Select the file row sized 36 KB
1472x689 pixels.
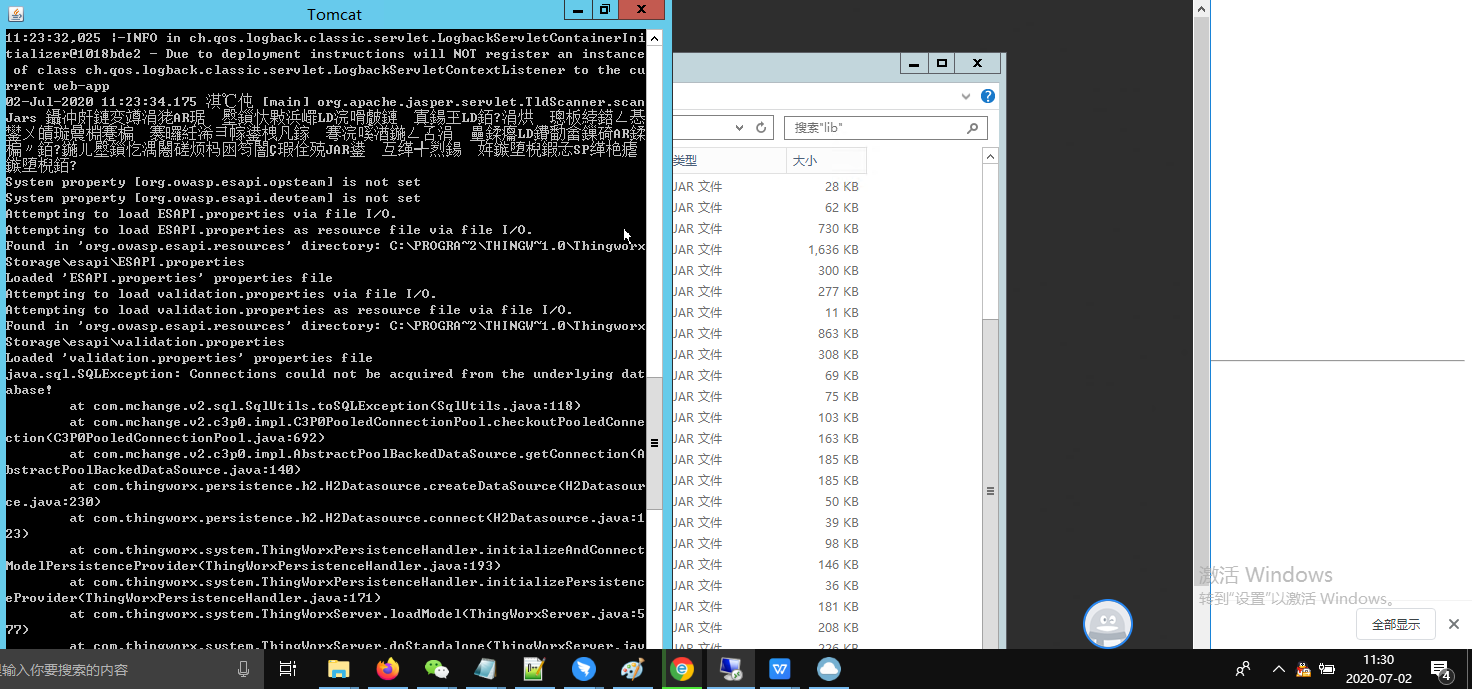(769, 586)
